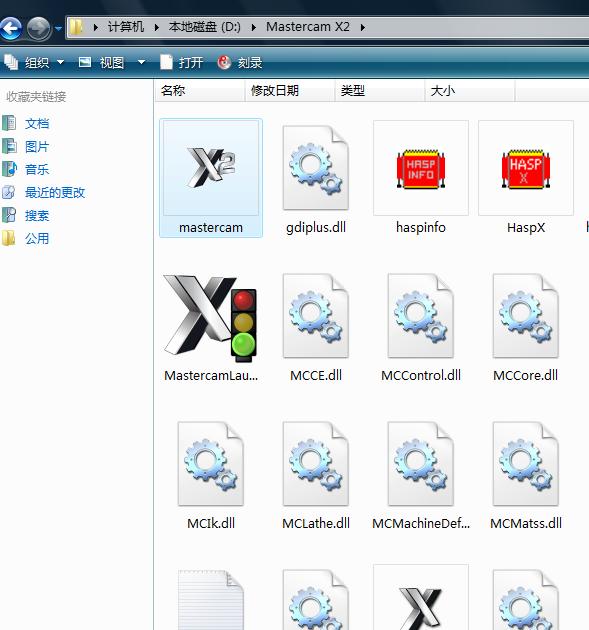Select the MCCore.dll file icon
Screen dimensions: 589x630
(526, 316)
